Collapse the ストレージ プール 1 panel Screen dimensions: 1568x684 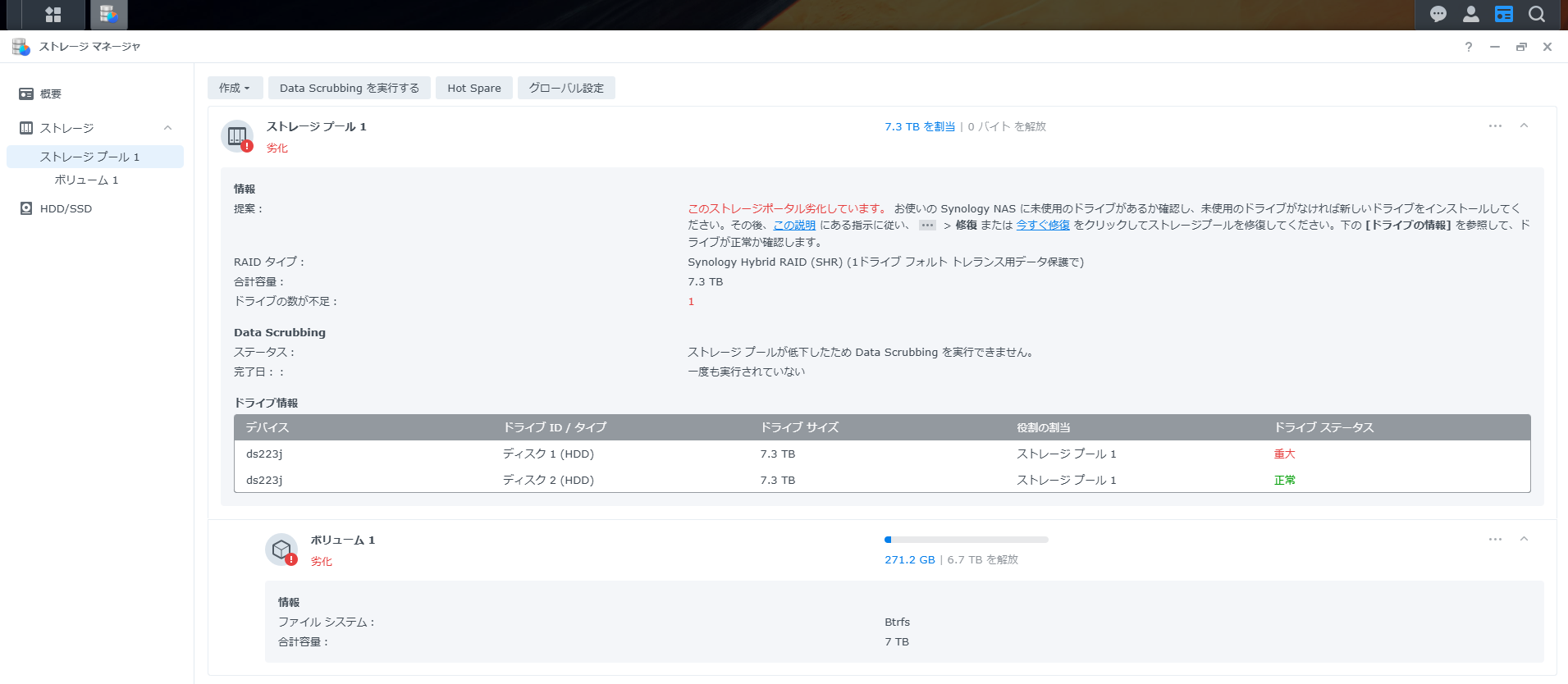click(x=1524, y=125)
